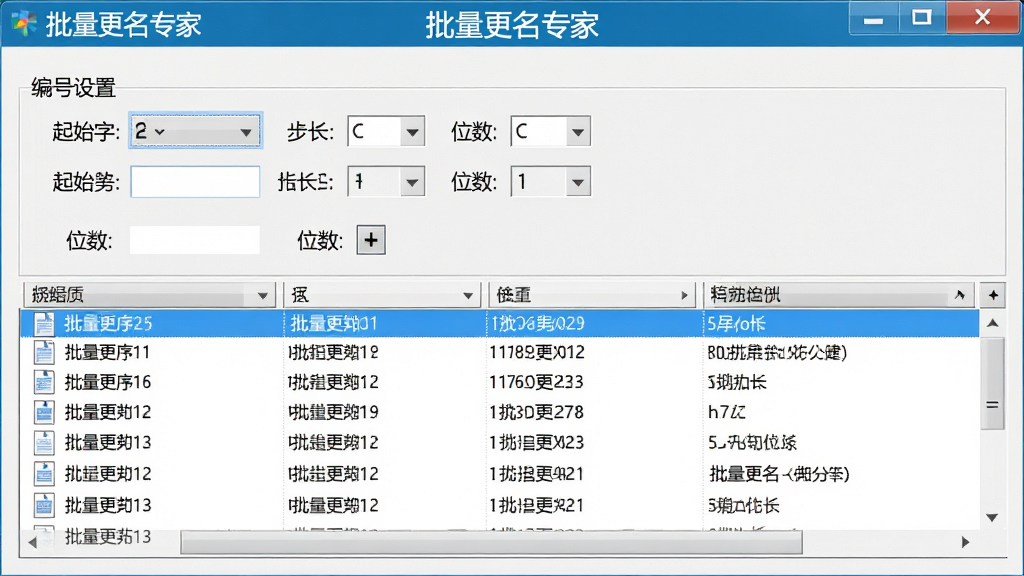Click the horizontal scroll right arrow

point(965,542)
